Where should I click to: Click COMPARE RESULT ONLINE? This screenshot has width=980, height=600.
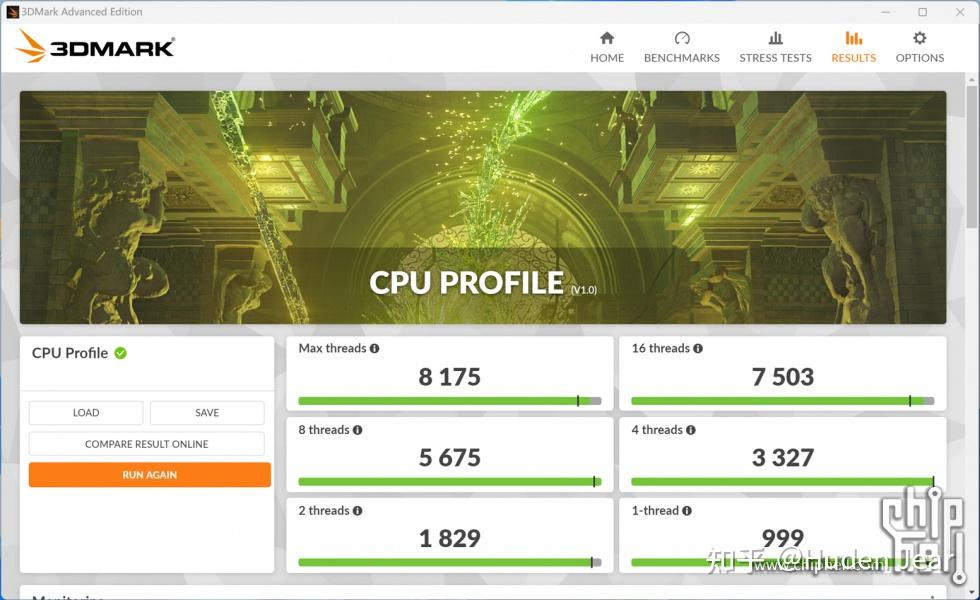pyautogui.click(x=146, y=444)
